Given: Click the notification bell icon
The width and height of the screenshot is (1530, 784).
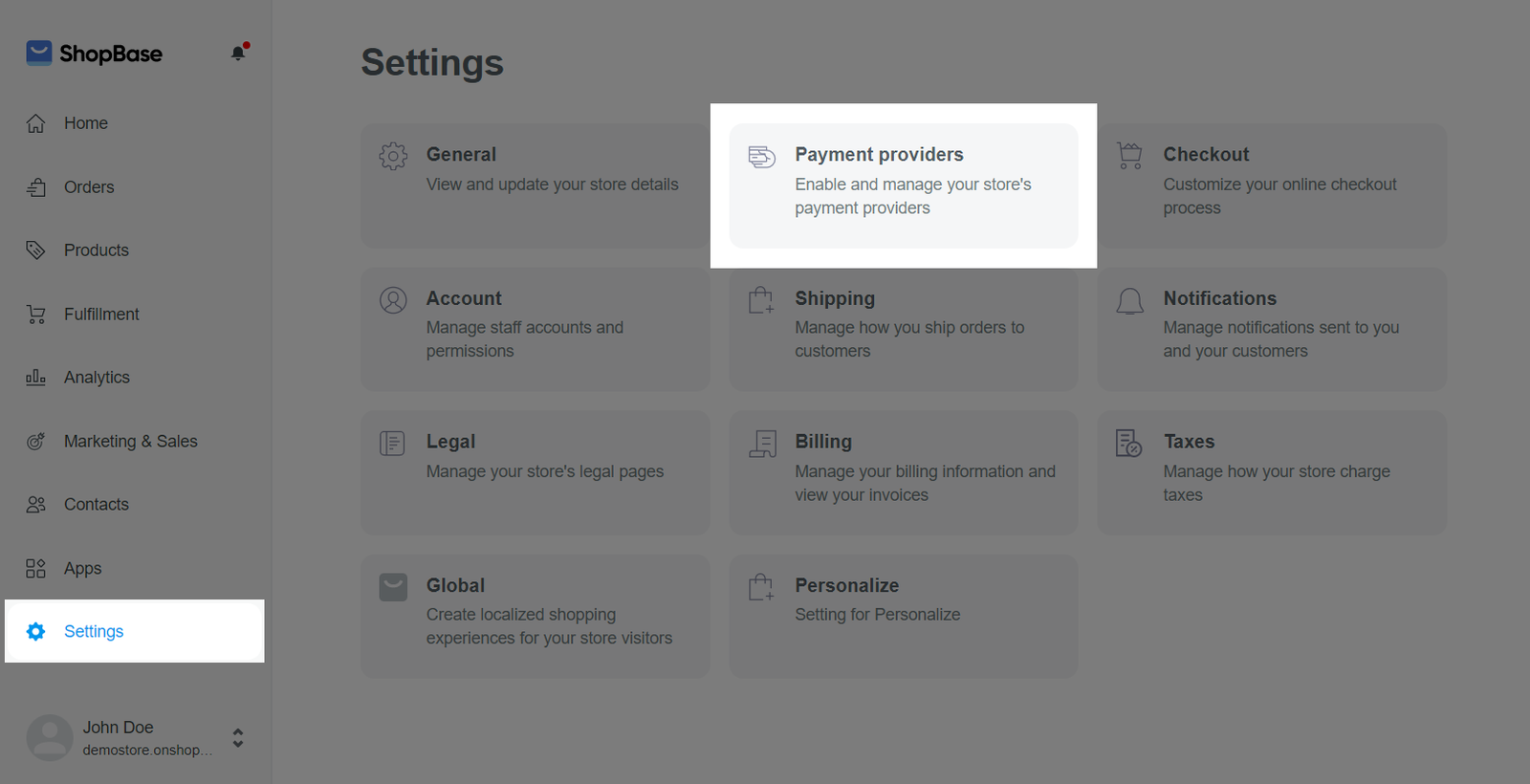Looking at the screenshot, I should pos(238,54).
